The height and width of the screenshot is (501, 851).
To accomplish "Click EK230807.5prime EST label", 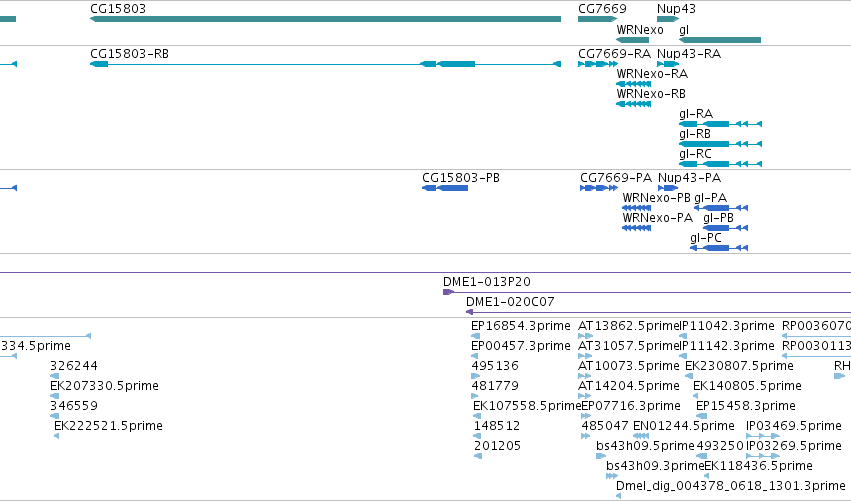I will tap(739, 366).
